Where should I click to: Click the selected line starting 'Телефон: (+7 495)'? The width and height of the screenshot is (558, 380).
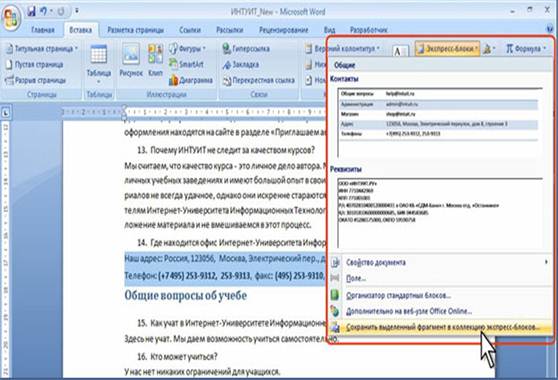coord(225,275)
